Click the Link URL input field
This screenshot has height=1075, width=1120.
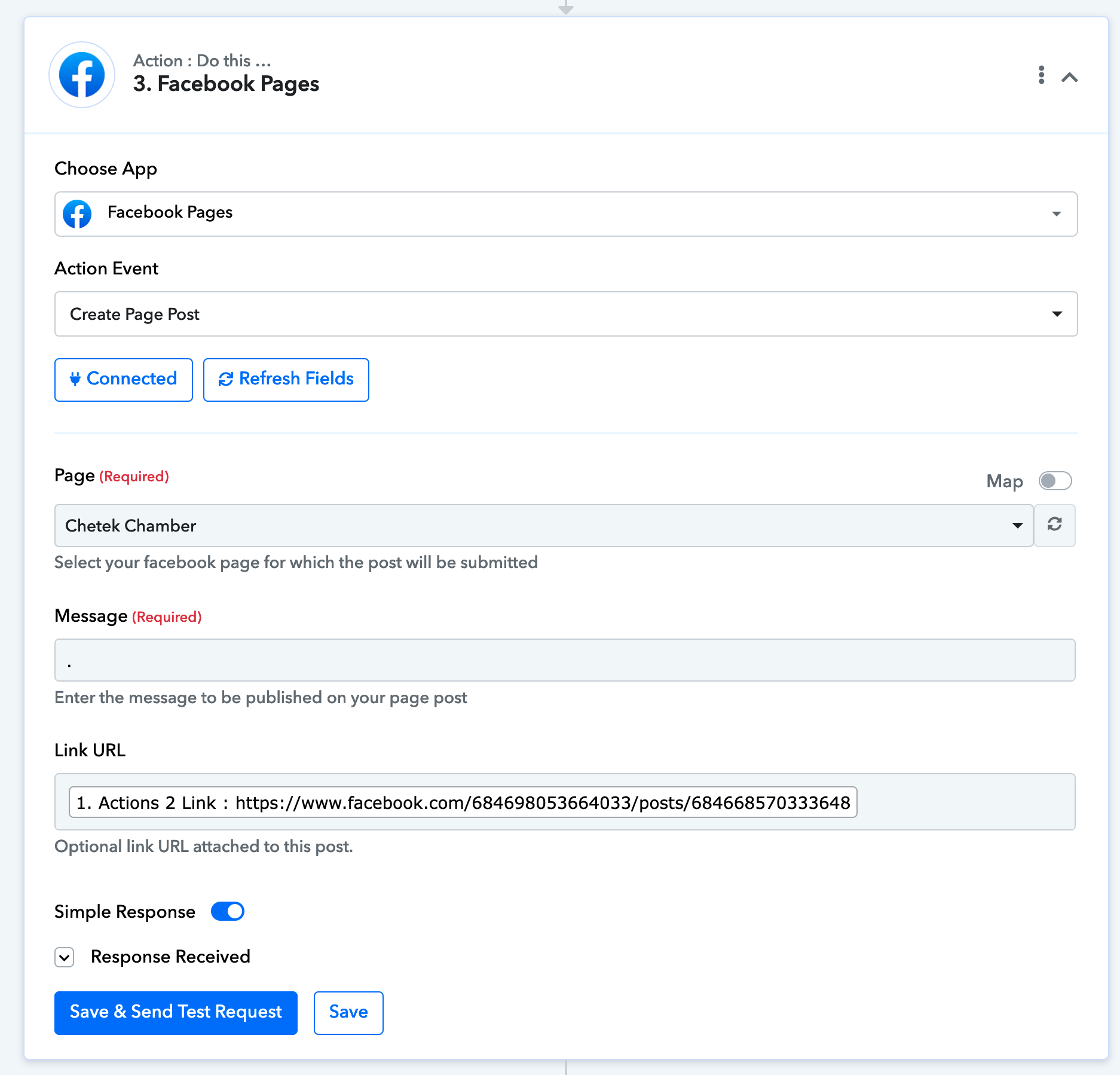pos(565,802)
